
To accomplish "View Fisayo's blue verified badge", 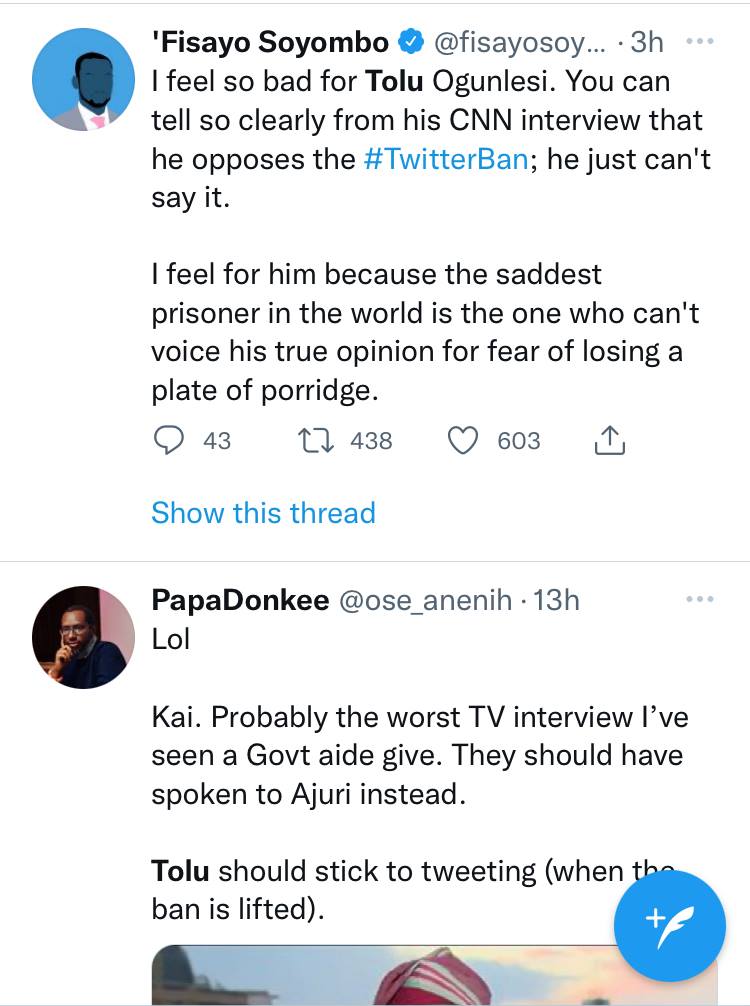I will click(x=410, y=42).
